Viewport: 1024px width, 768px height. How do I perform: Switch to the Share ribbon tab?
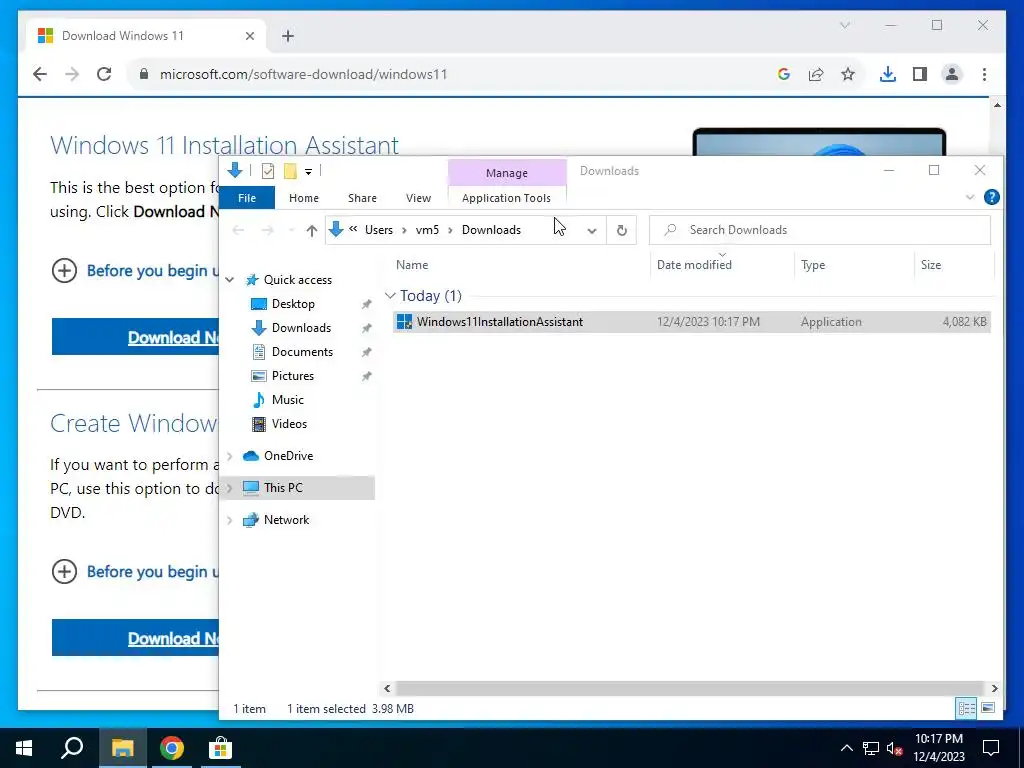click(x=362, y=198)
